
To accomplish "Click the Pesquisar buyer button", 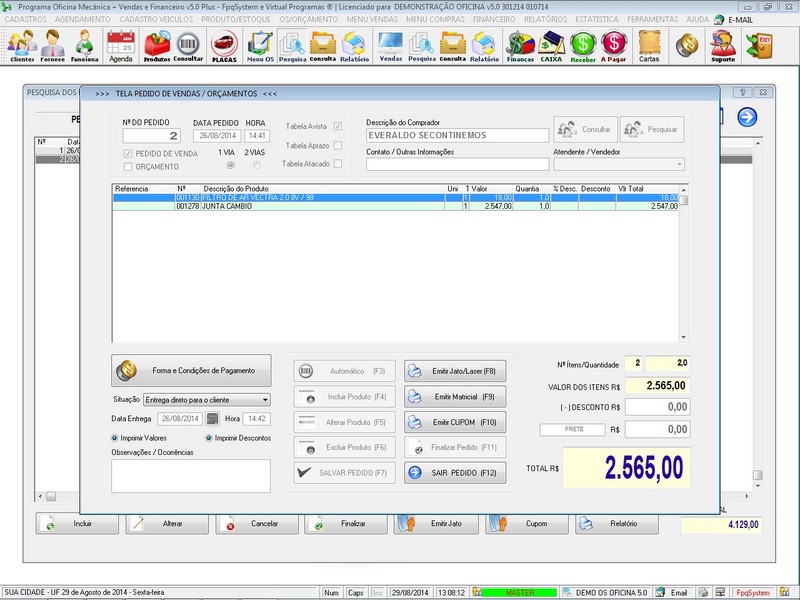I will pos(652,130).
